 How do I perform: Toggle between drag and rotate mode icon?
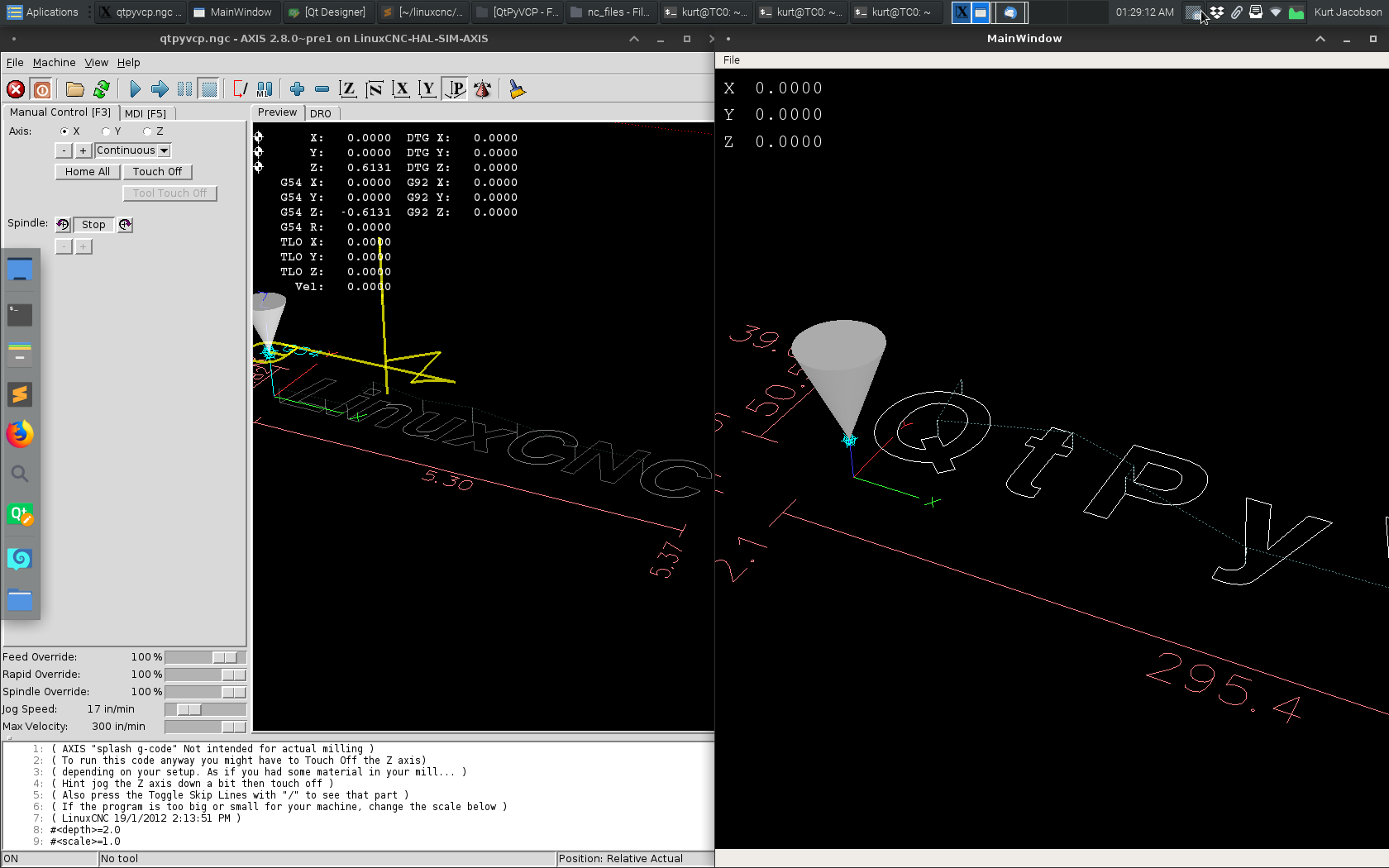(482, 89)
